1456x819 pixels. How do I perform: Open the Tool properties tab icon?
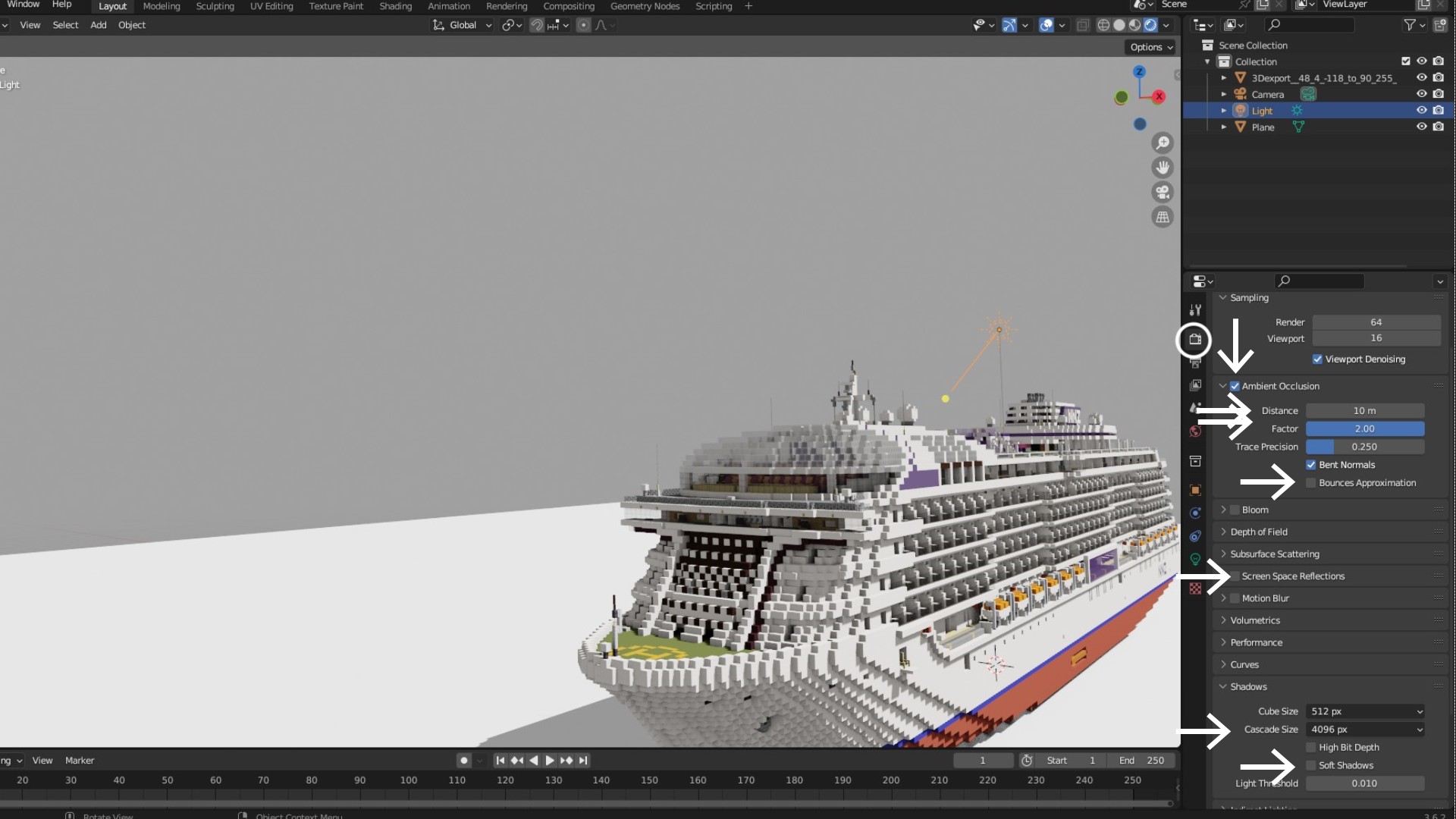(x=1195, y=309)
